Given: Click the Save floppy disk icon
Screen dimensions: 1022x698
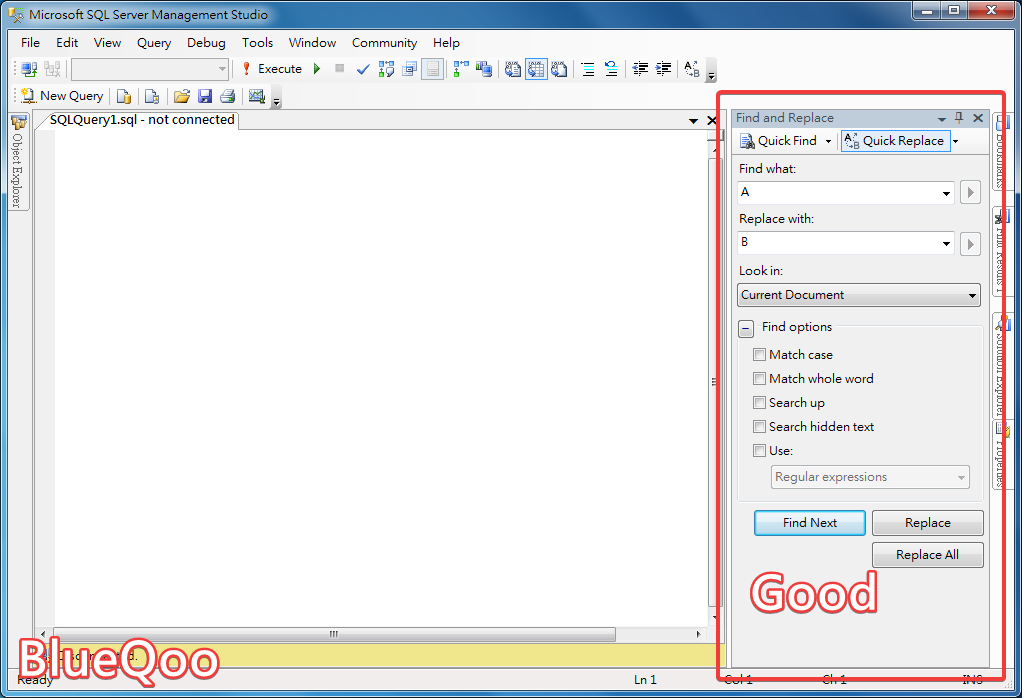Looking at the screenshot, I should point(205,96).
